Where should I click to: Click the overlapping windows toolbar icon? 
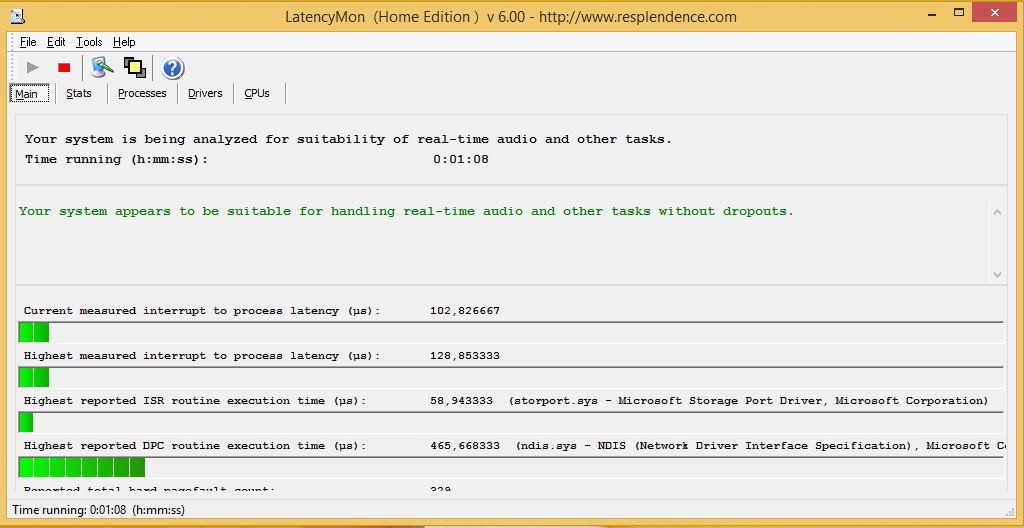(135, 67)
